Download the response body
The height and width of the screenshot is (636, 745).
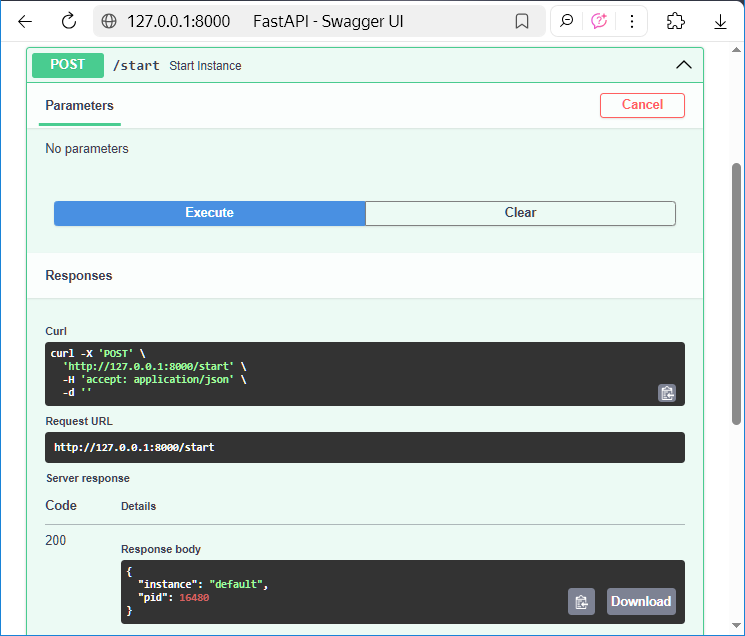641,601
